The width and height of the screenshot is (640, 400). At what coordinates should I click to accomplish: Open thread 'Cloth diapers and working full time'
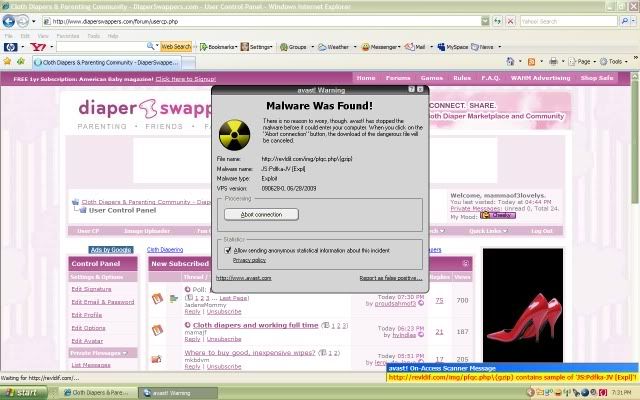point(256,325)
